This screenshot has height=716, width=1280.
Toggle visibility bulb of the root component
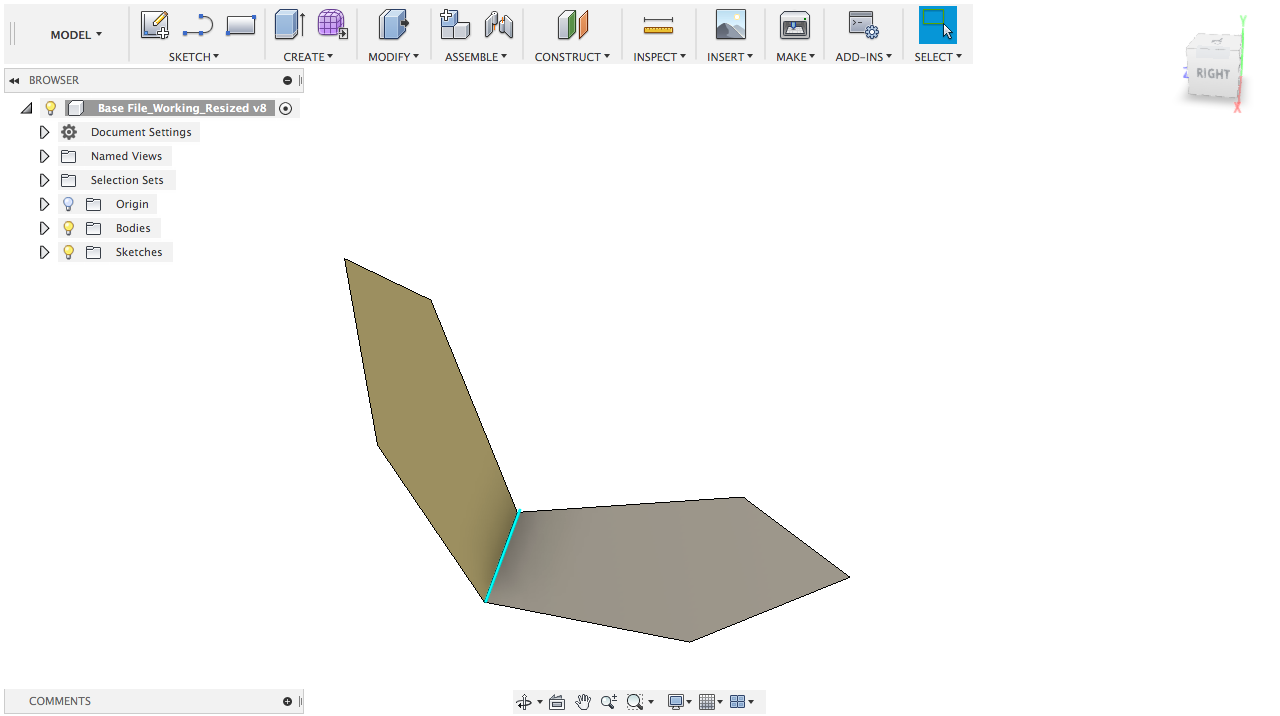pos(51,108)
